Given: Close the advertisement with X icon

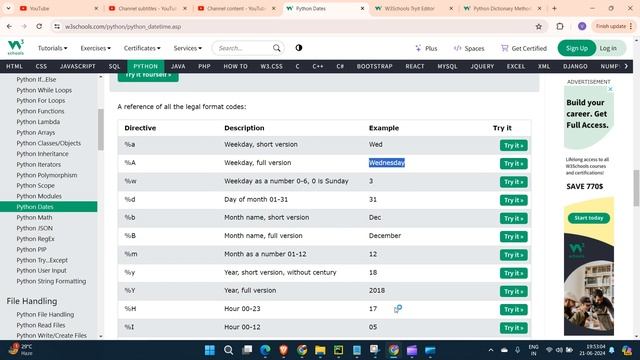Looking at the screenshot, I should pos(610,89).
